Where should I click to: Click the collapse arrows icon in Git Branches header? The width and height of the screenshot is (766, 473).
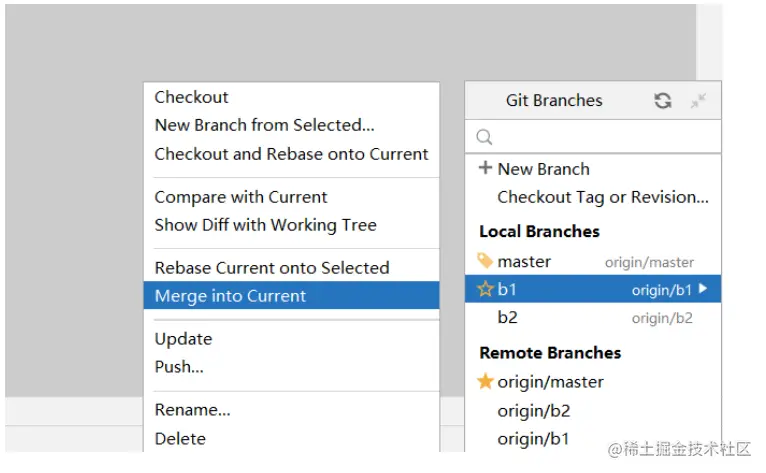(698, 100)
